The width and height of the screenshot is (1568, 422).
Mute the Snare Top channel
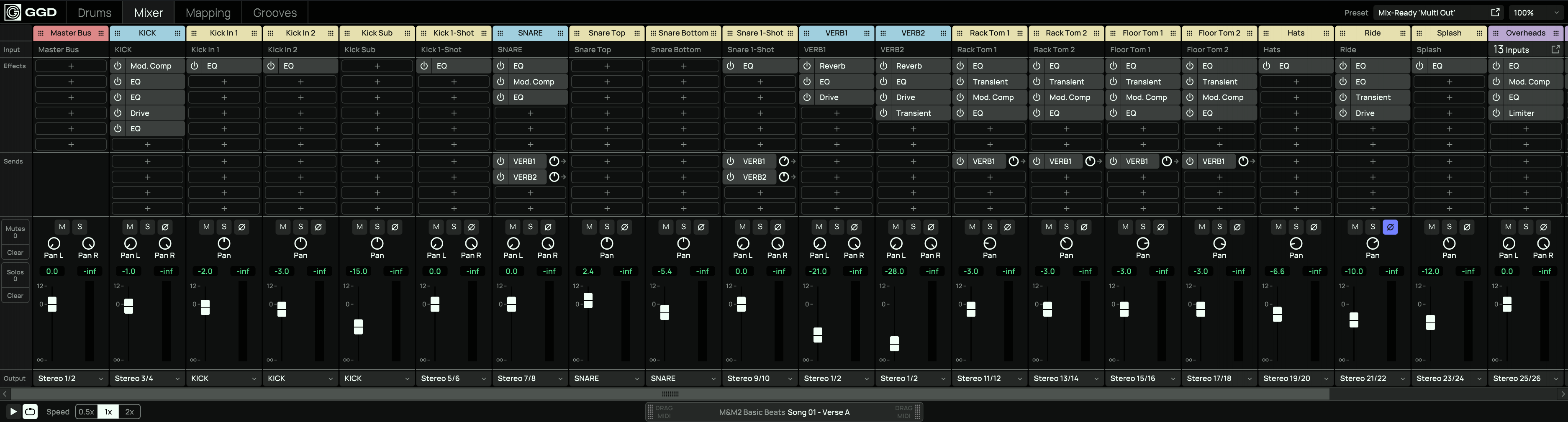pos(589,227)
